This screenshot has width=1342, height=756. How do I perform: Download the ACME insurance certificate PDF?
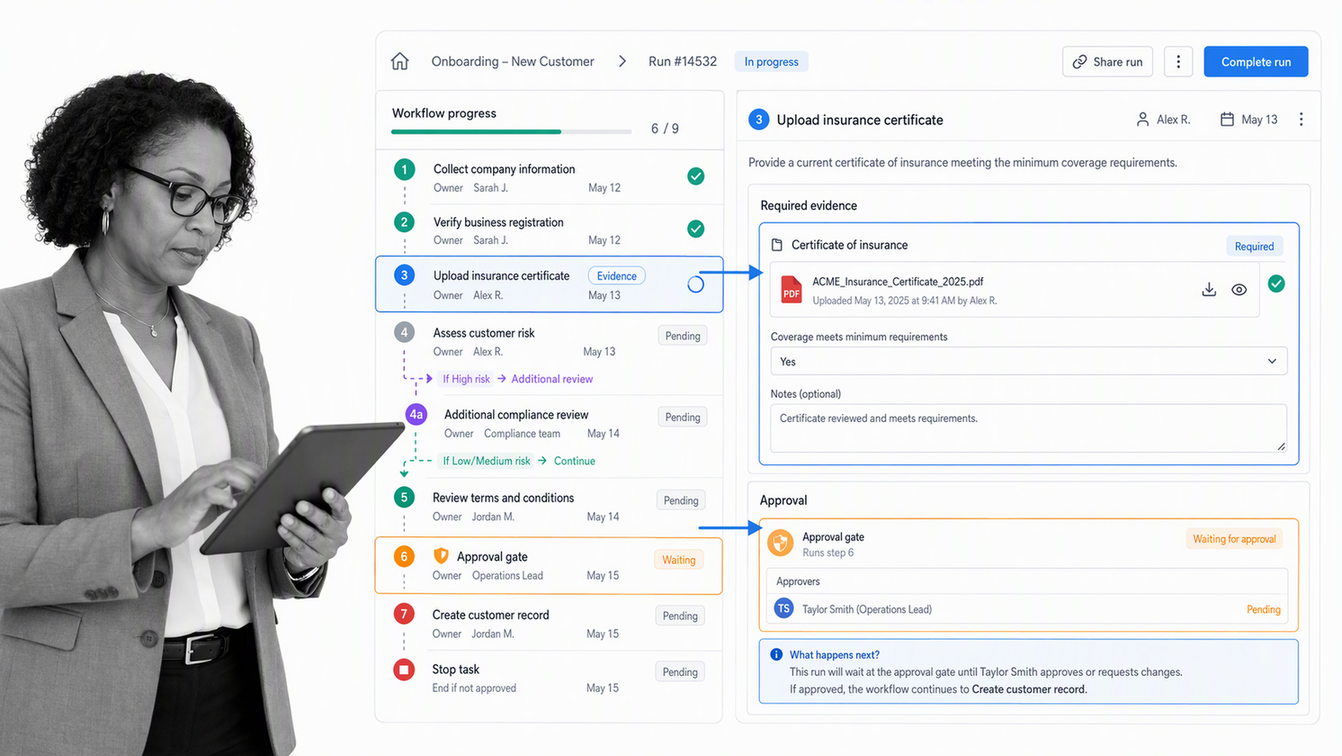click(x=1209, y=290)
